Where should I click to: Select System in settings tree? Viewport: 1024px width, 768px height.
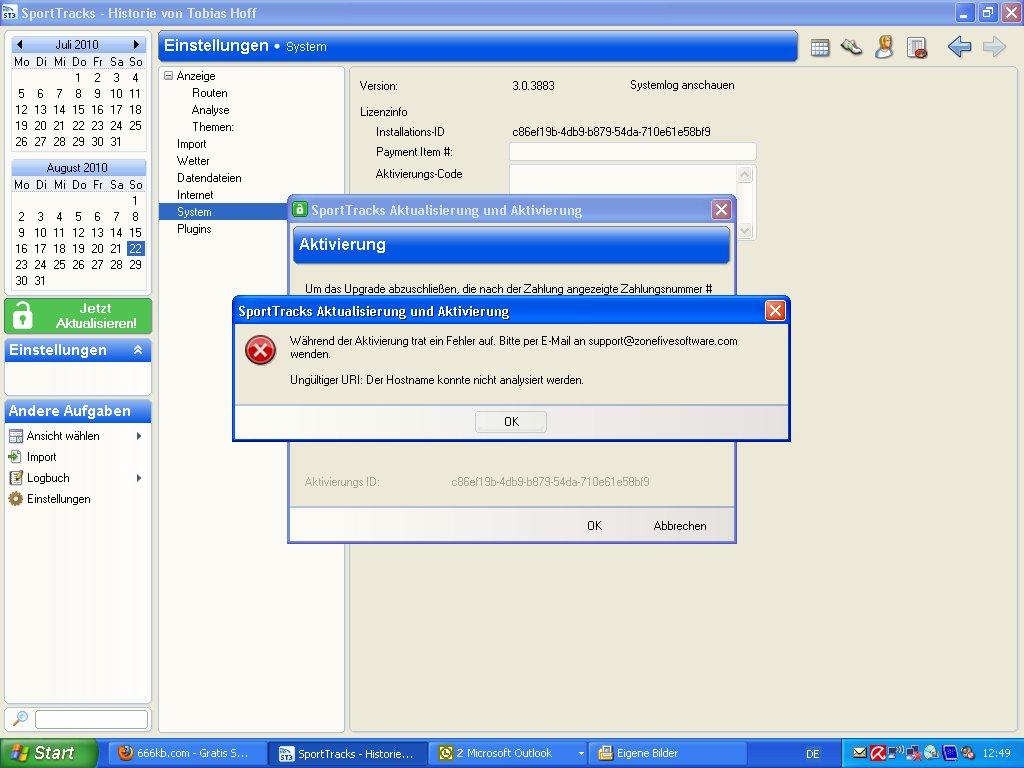click(x=194, y=212)
